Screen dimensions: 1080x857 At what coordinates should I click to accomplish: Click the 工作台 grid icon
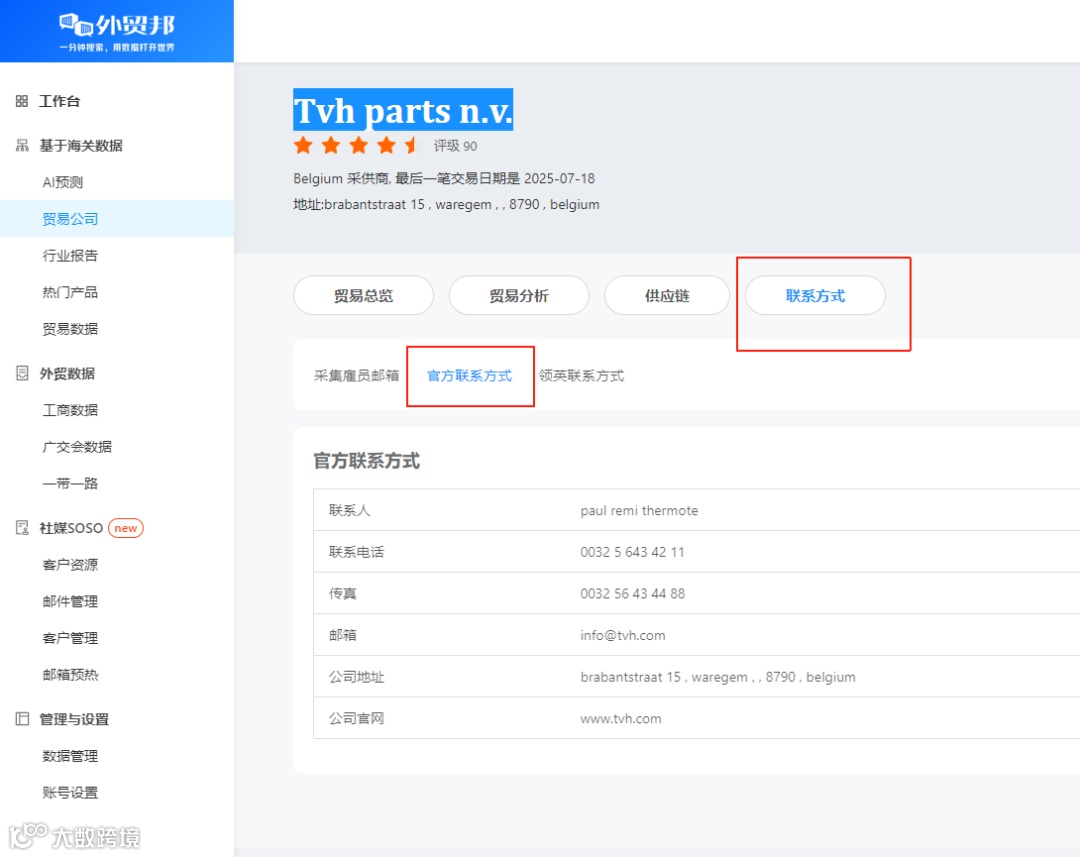22,101
